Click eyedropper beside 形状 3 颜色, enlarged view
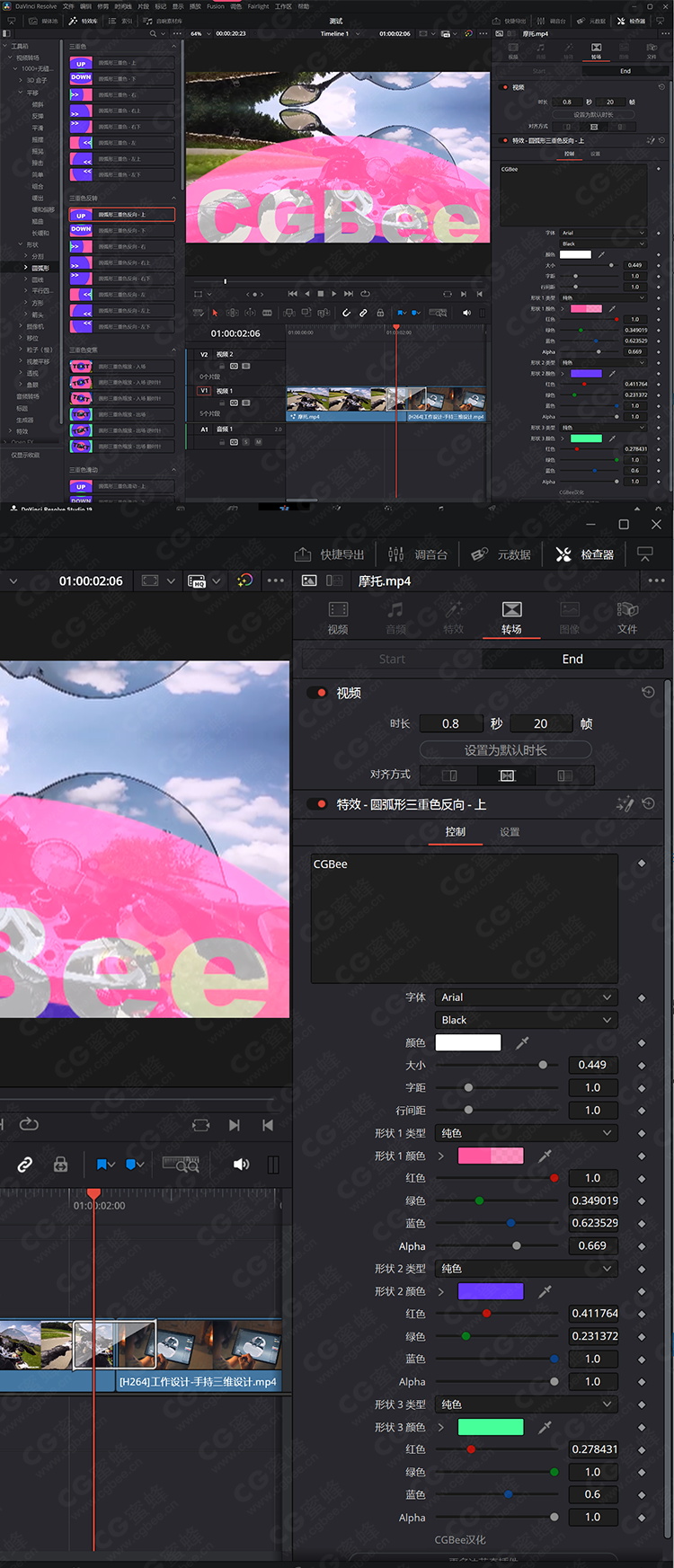The height and width of the screenshot is (1568, 674). [x=545, y=1427]
